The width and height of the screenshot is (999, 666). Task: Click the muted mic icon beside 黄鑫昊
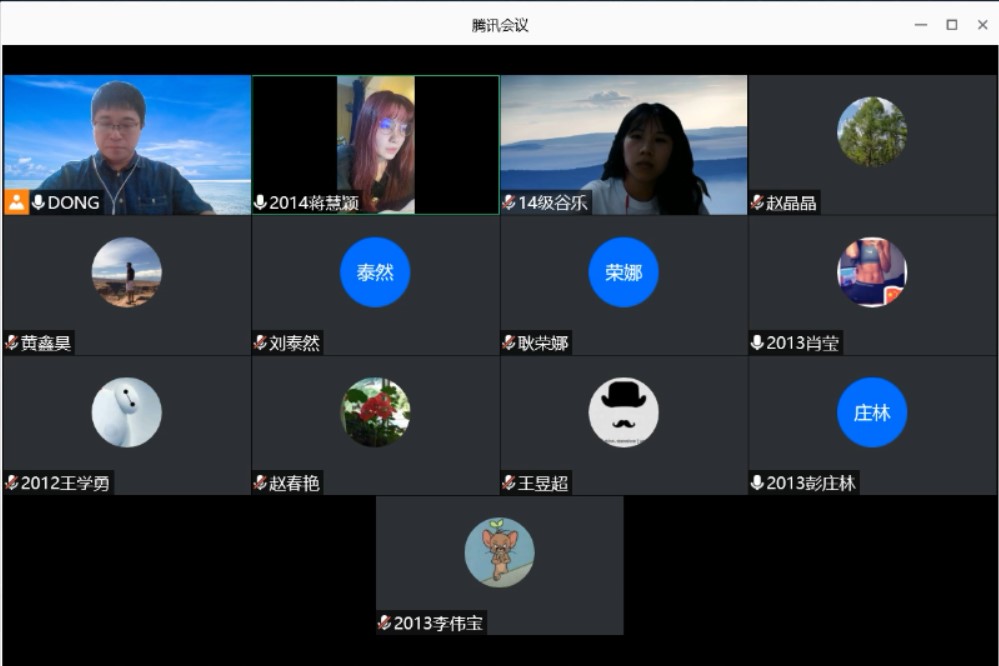[12, 343]
